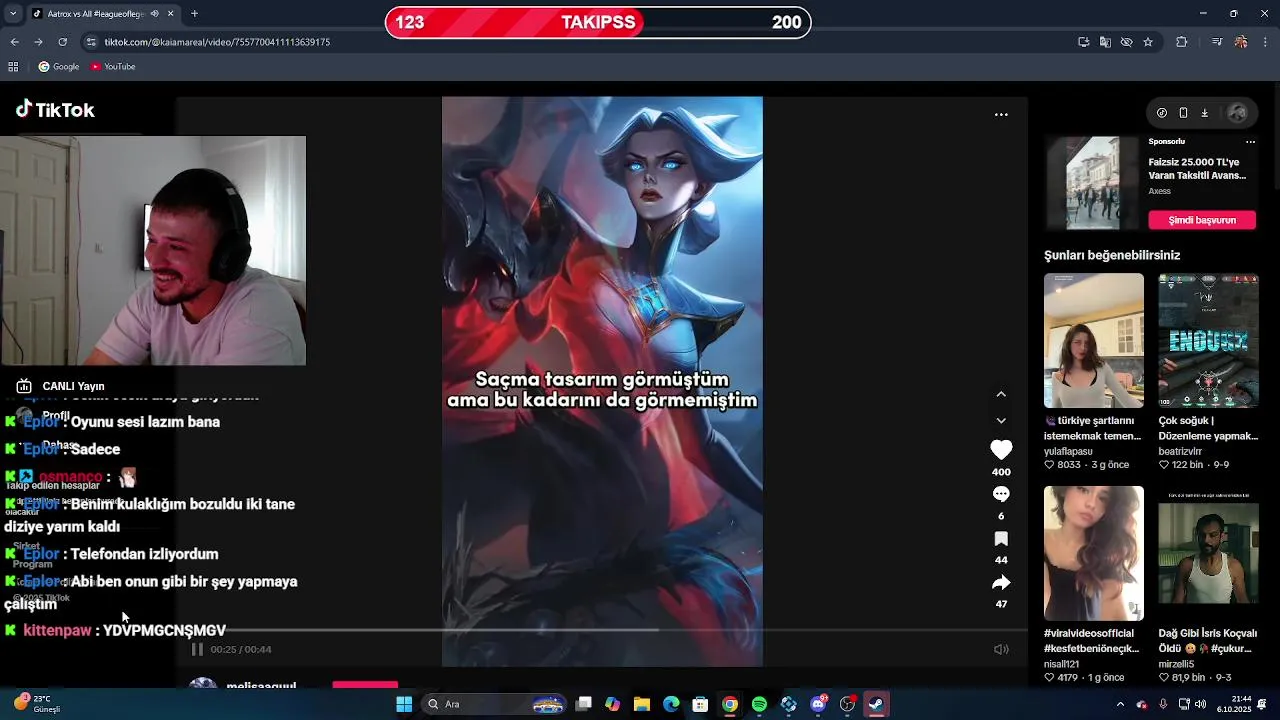This screenshot has width=1280, height=720.
Task: Open Discord from the taskbar
Action: [818, 704]
